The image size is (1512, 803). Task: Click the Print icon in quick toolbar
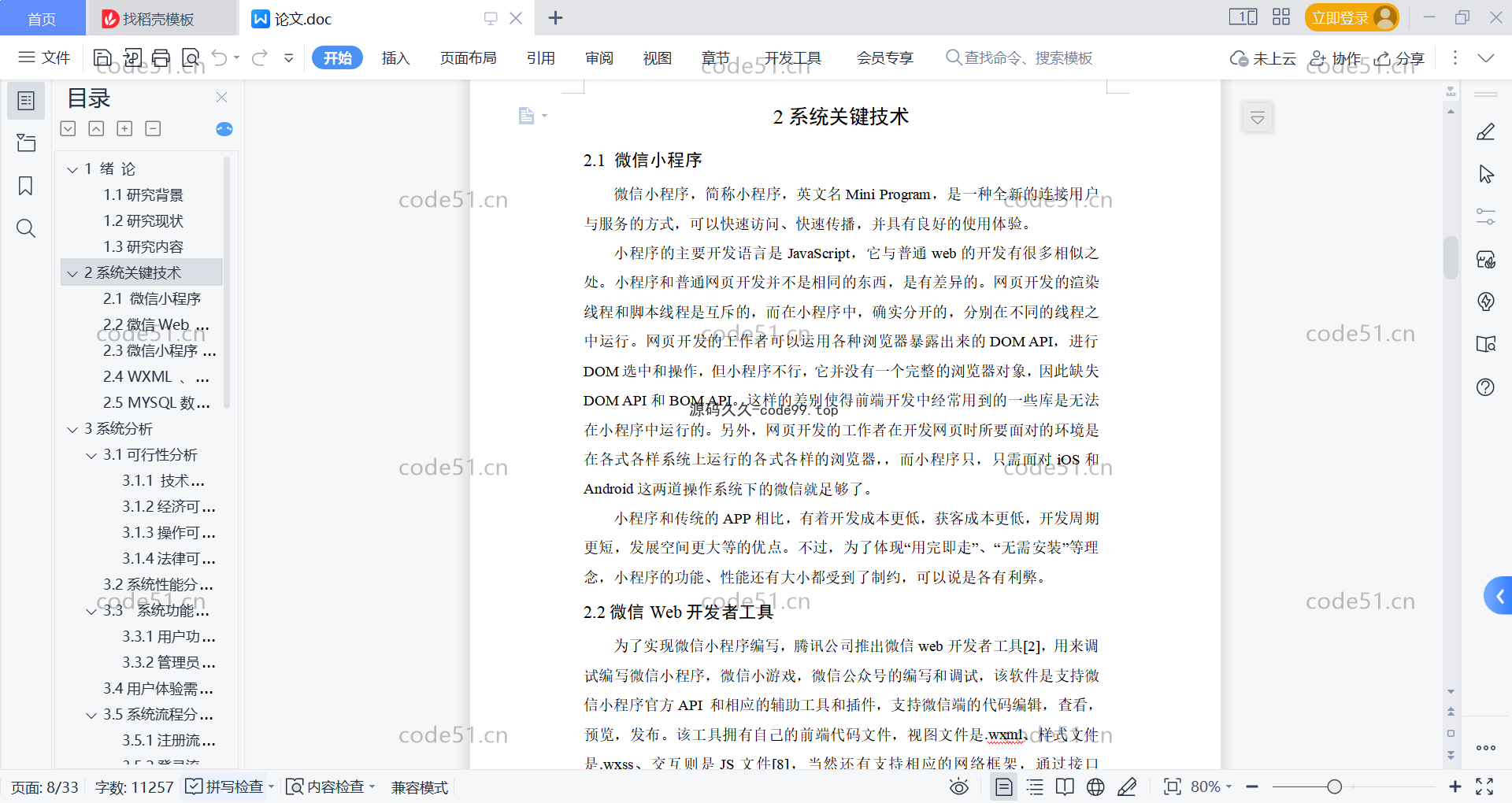pos(161,57)
